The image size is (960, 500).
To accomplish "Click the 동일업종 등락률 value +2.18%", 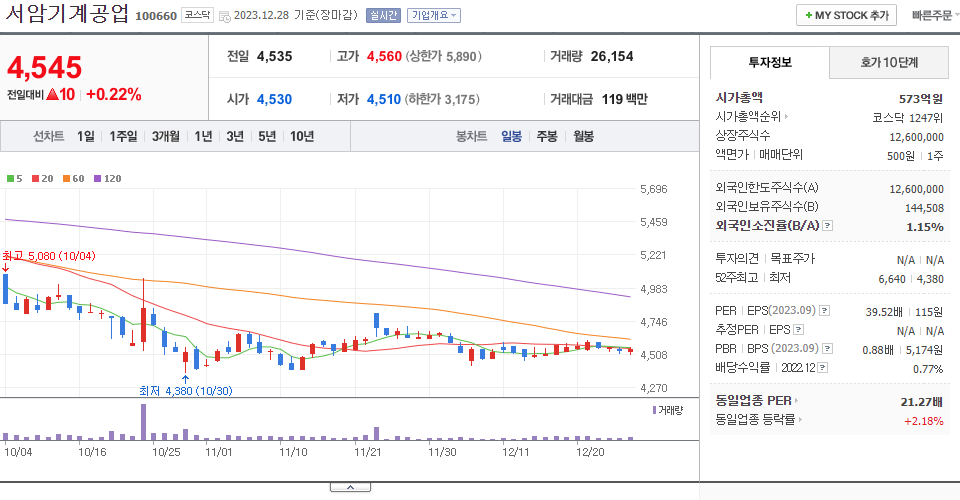I will [923, 421].
